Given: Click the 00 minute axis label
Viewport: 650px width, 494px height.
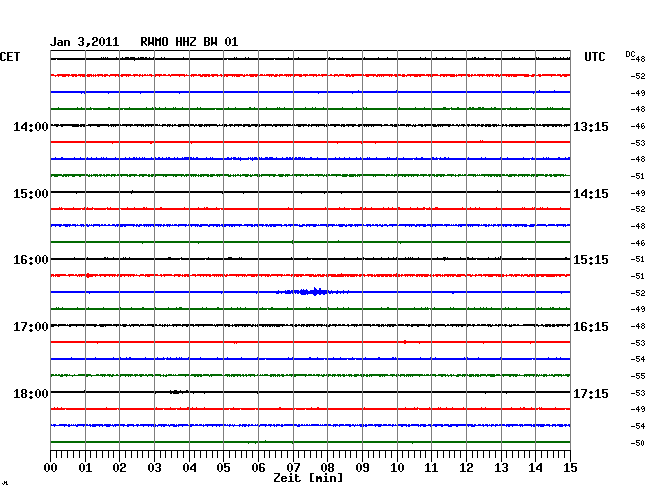Looking at the screenshot, I should (x=51, y=468).
